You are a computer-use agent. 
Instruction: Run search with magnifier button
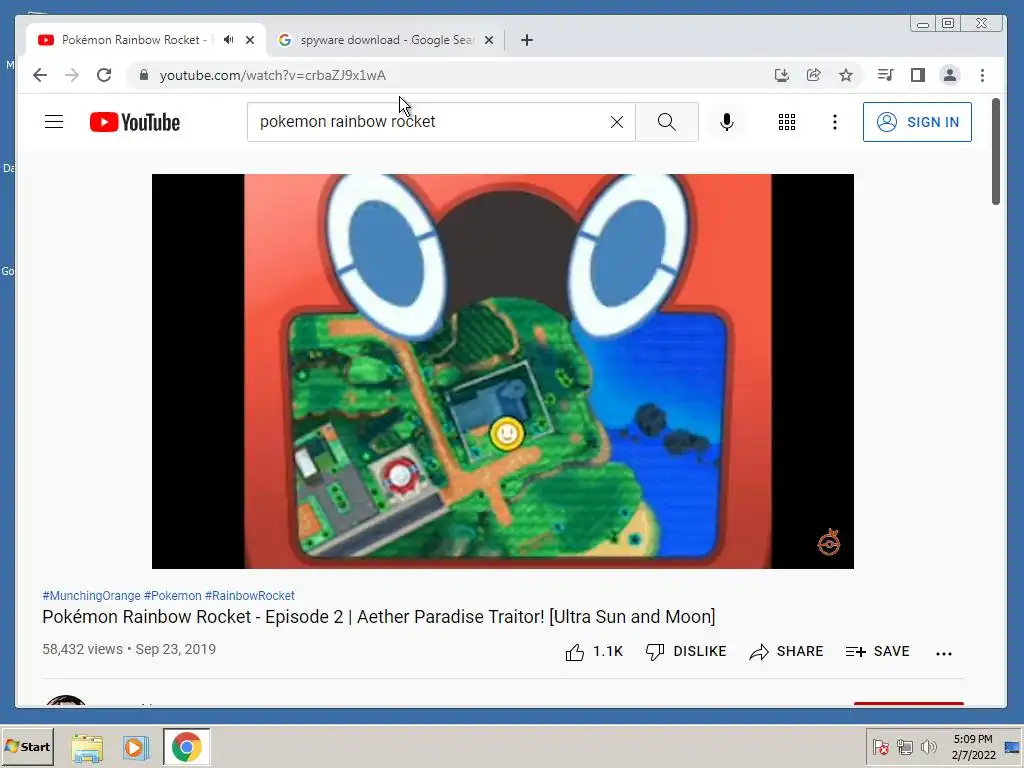(x=667, y=121)
